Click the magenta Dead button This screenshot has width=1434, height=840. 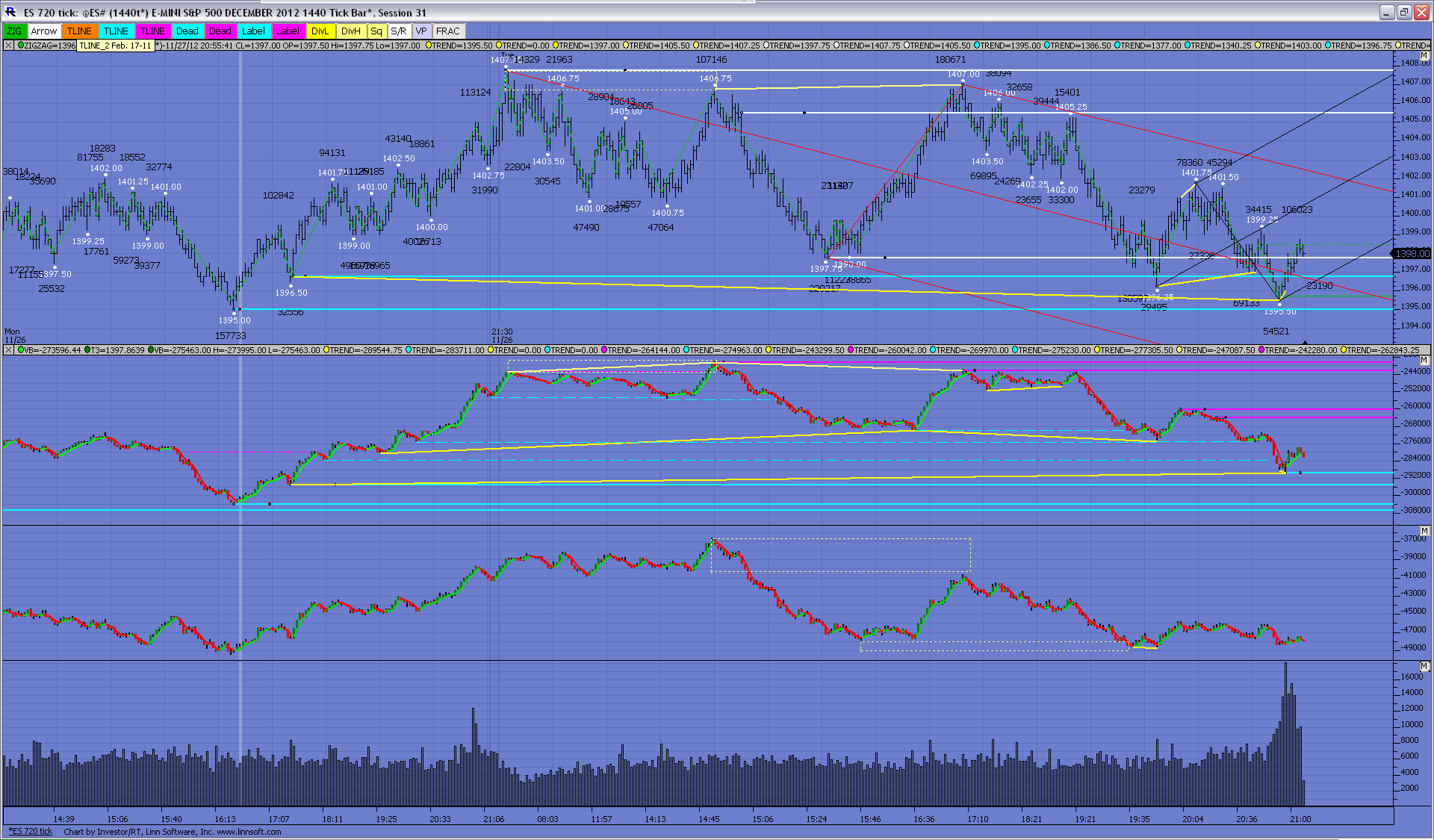click(220, 31)
